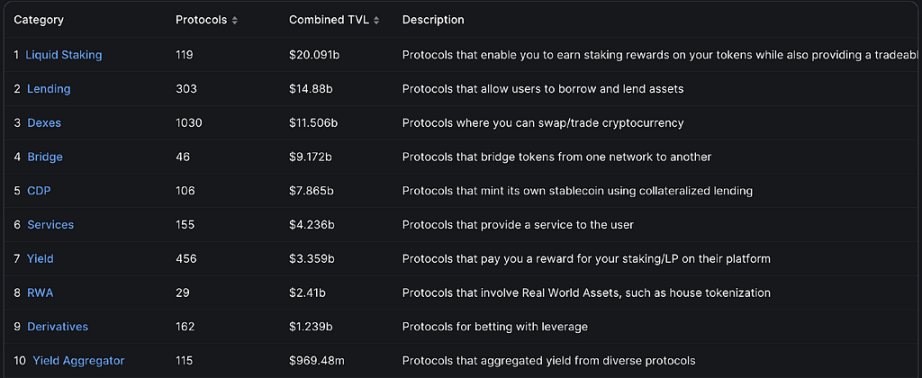Go to the Bridge category page
Screen dimensions: 922x378
pyautogui.click(x=45, y=157)
